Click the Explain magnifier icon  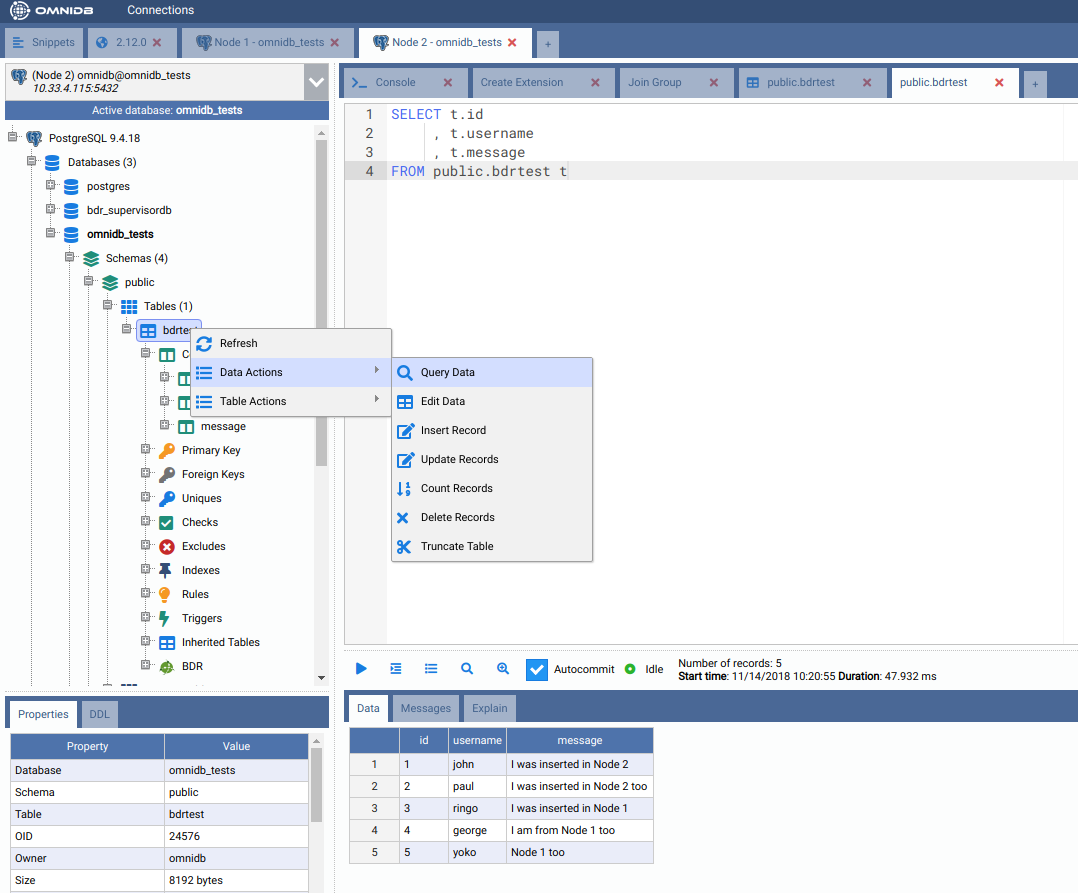pos(467,669)
